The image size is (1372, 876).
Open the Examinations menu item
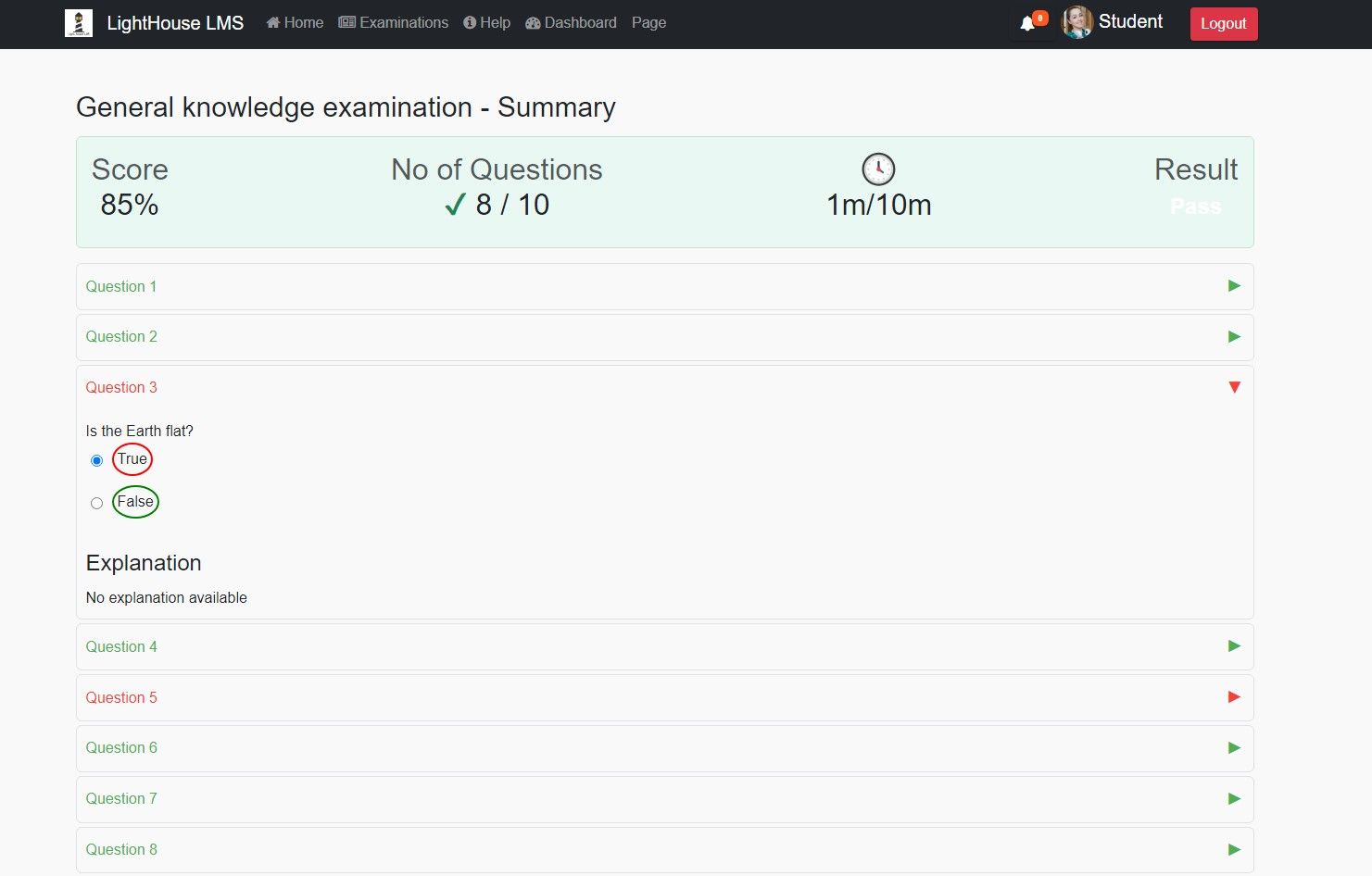394,23
